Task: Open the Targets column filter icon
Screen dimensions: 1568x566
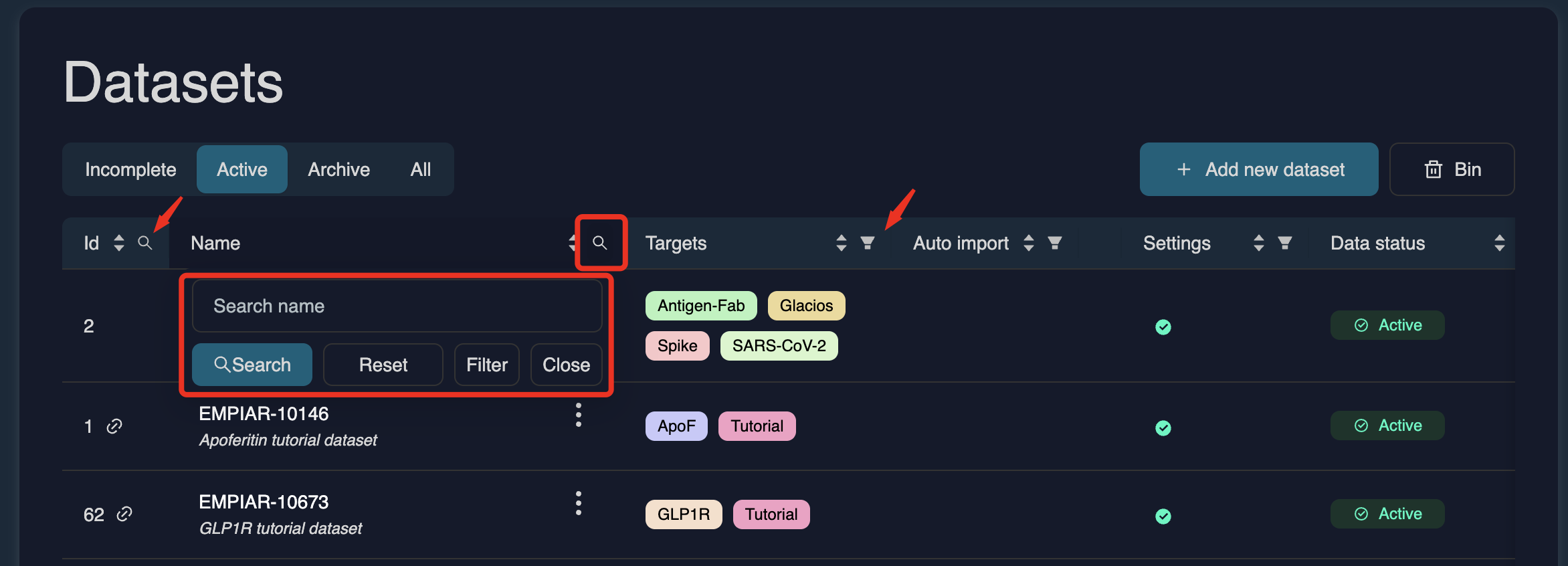Action: pos(868,243)
